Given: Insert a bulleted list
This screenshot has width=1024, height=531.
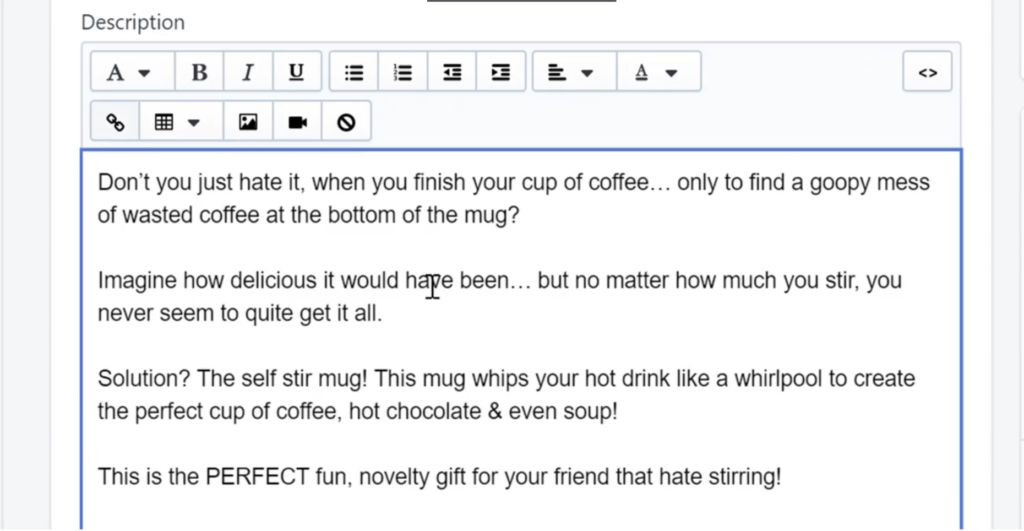Looking at the screenshot, I should coord(354,72).
